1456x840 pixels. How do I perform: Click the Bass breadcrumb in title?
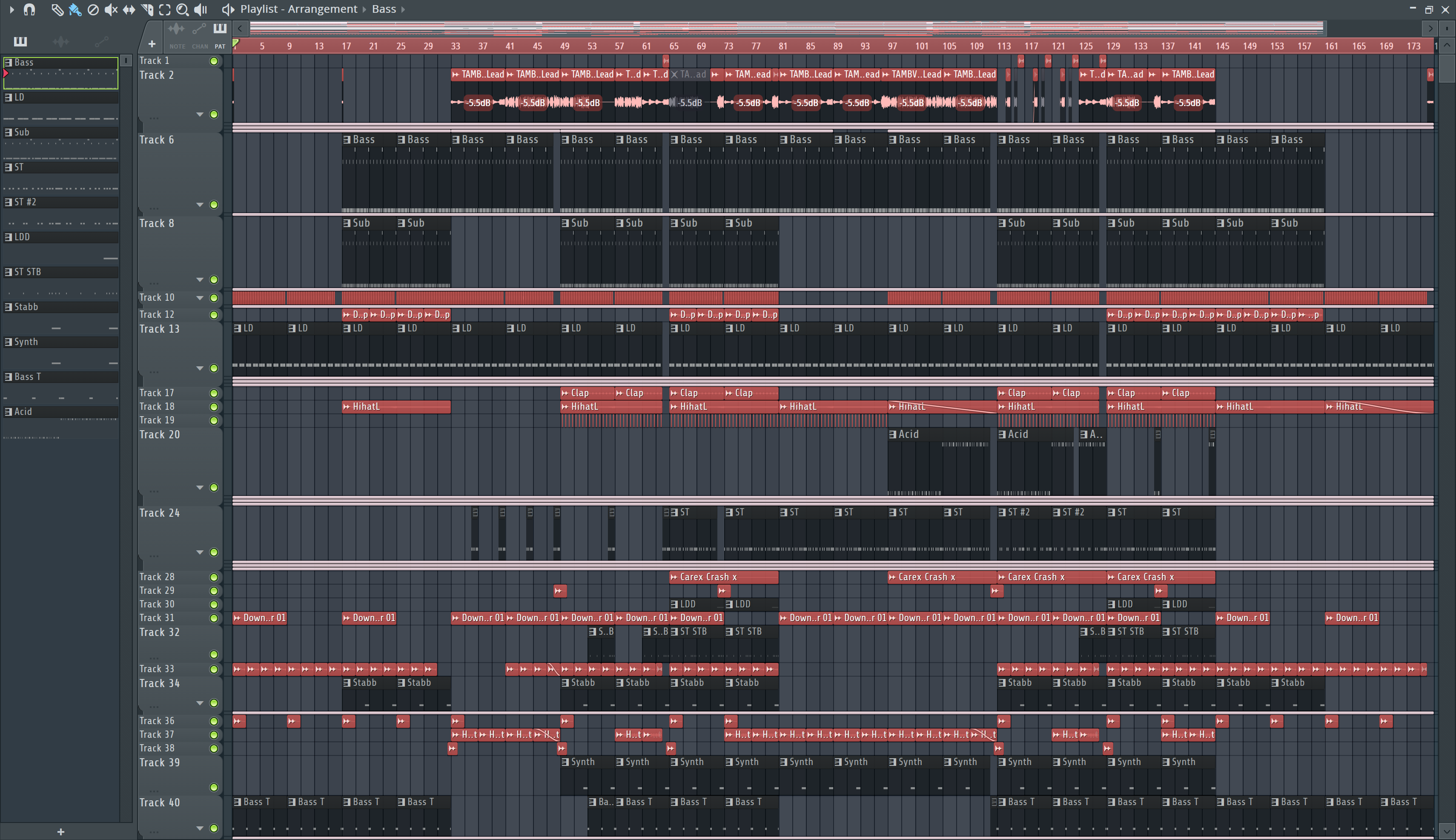[x=384, y=9]
